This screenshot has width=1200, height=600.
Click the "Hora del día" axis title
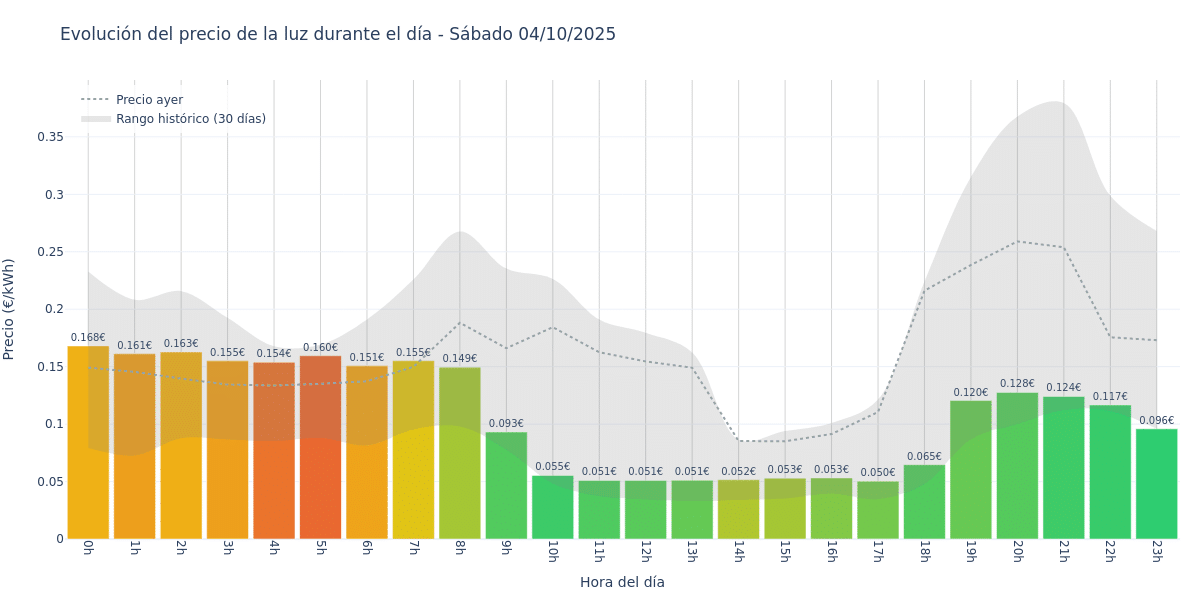[622, 582]
